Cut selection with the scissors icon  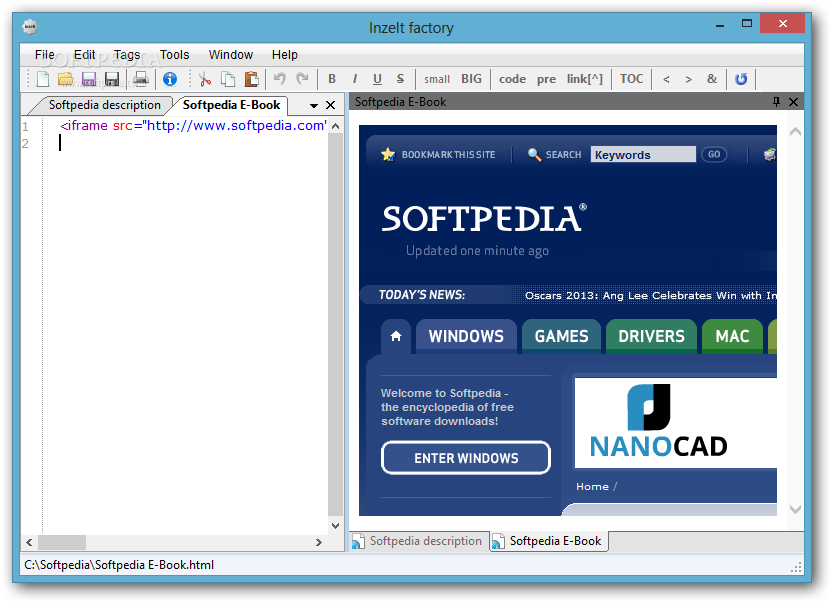[205, 79]
